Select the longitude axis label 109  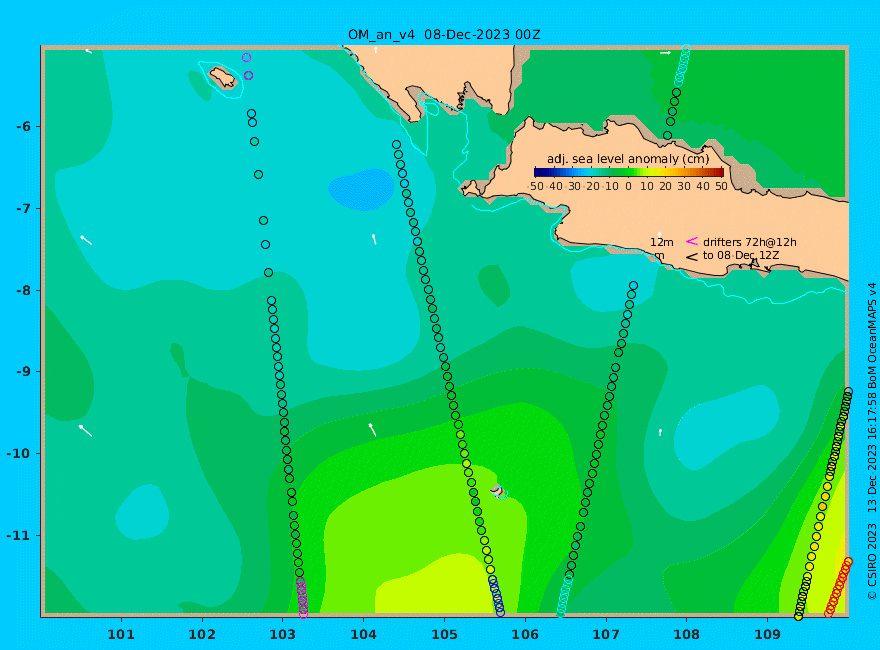(x=767, y=635)
